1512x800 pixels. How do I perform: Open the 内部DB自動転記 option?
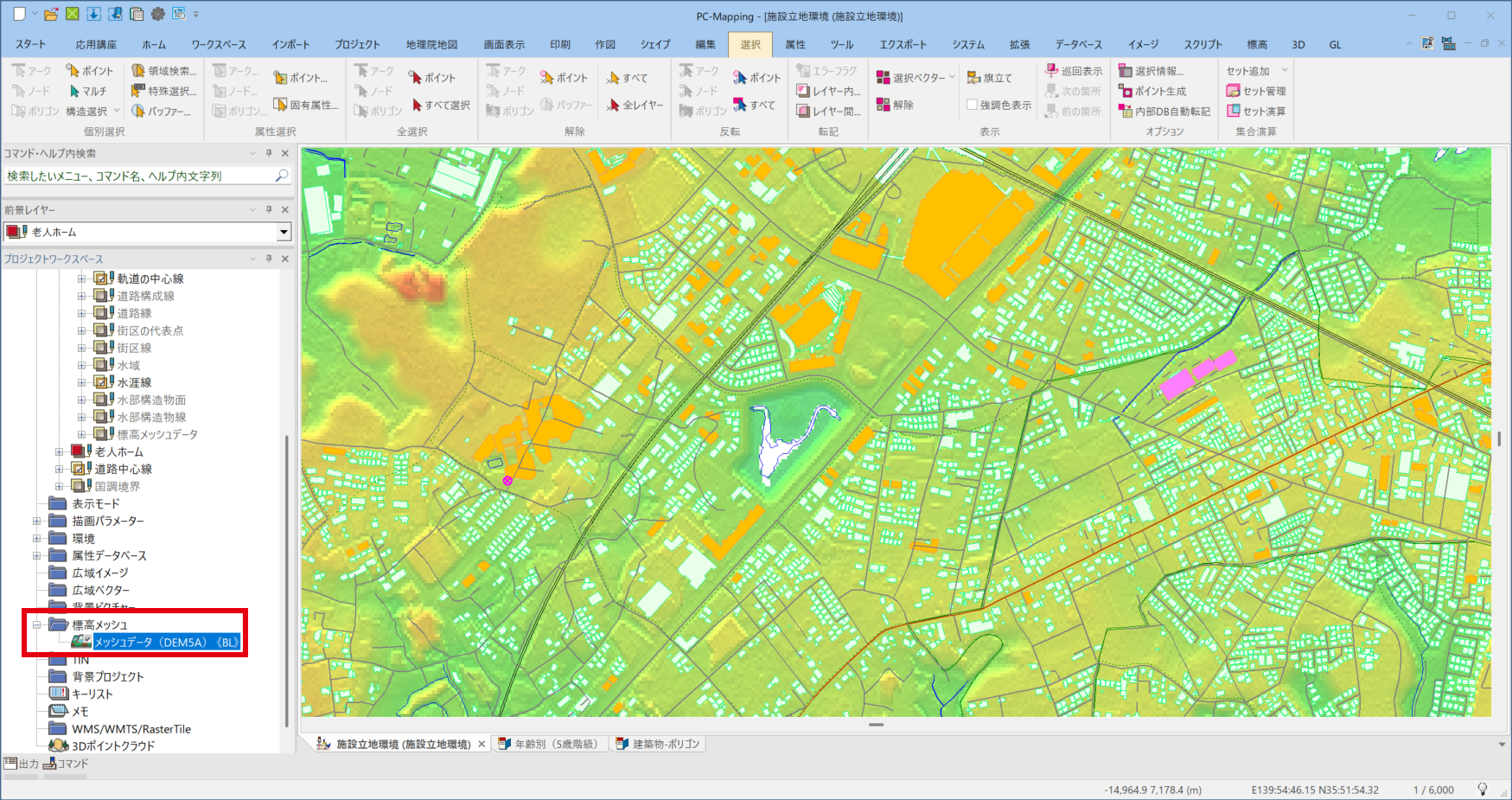point(1164,111)
